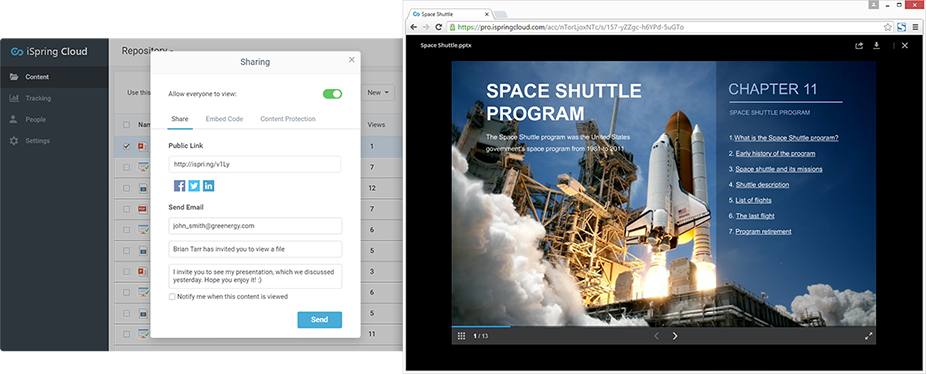Open 'The last flight' link
Screen dimensions: 926x374
pyautogui.click(x=755, y=216)
